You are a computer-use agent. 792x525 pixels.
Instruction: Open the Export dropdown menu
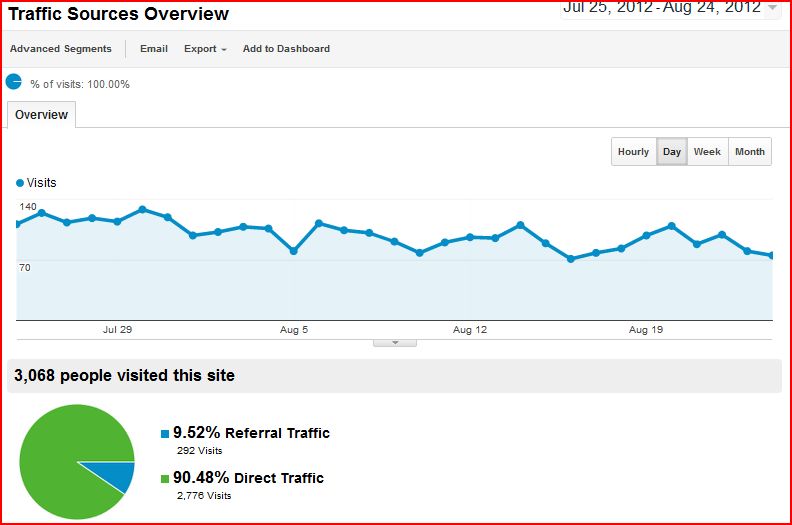[205, 49]
